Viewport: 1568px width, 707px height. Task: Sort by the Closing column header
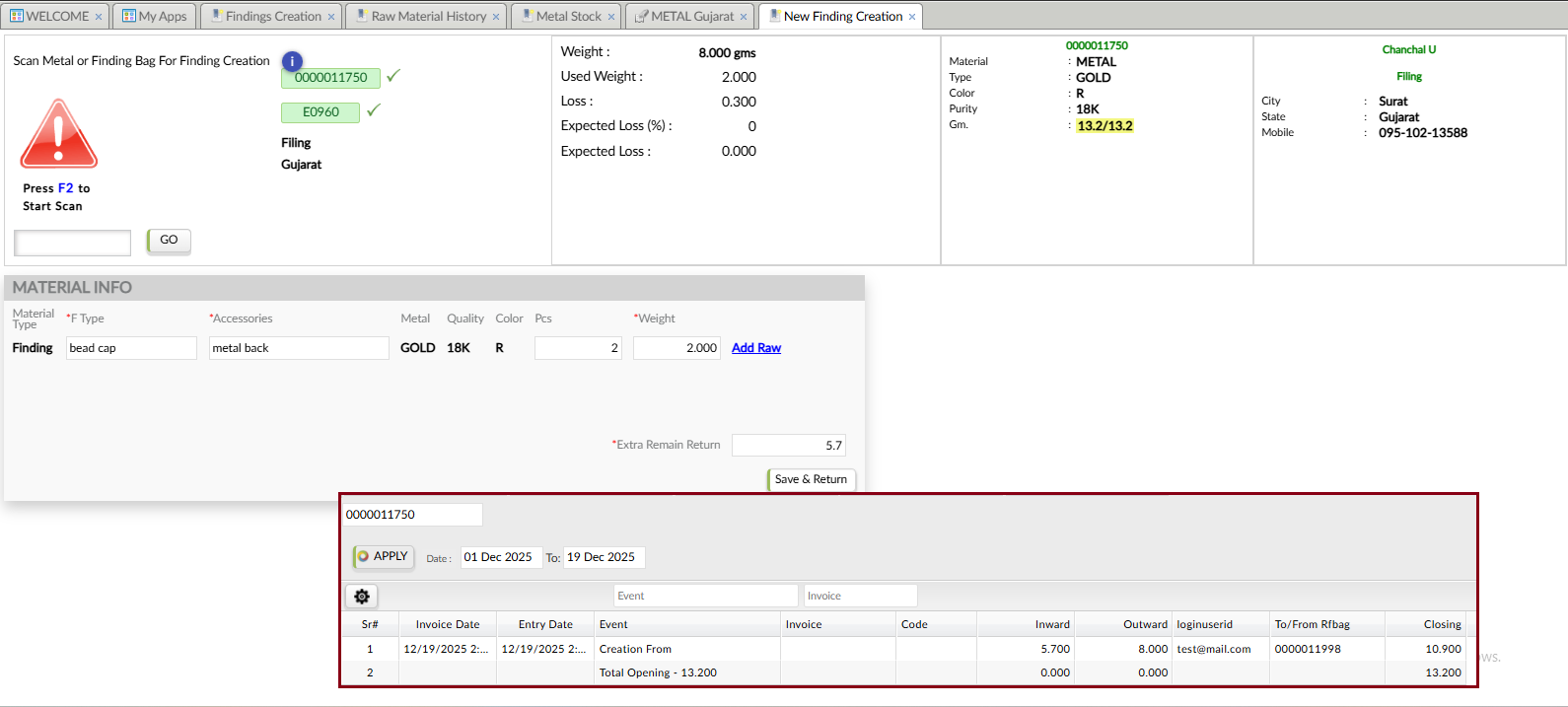1441,624
